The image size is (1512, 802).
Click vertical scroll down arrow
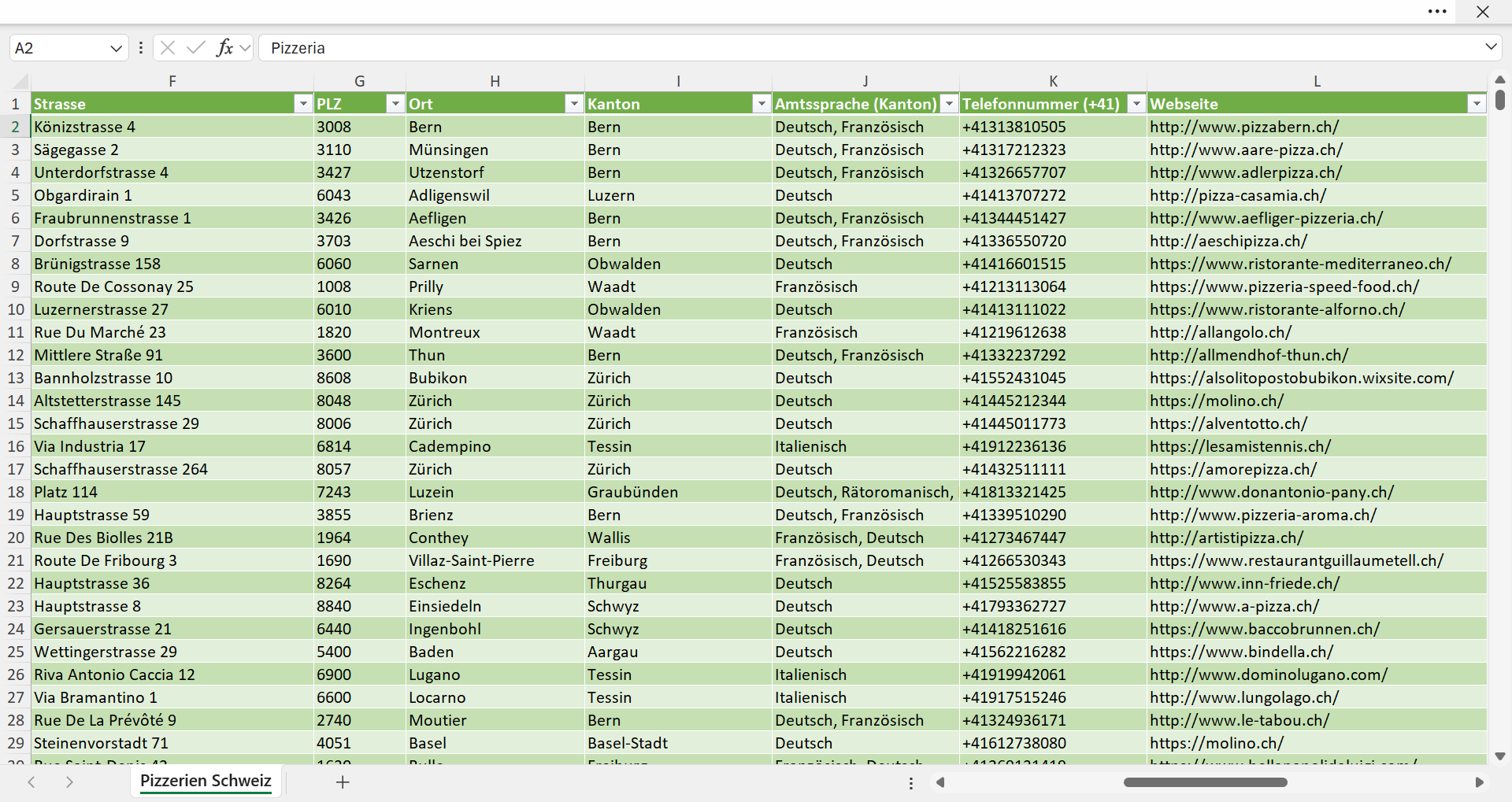coord(1499,756)
